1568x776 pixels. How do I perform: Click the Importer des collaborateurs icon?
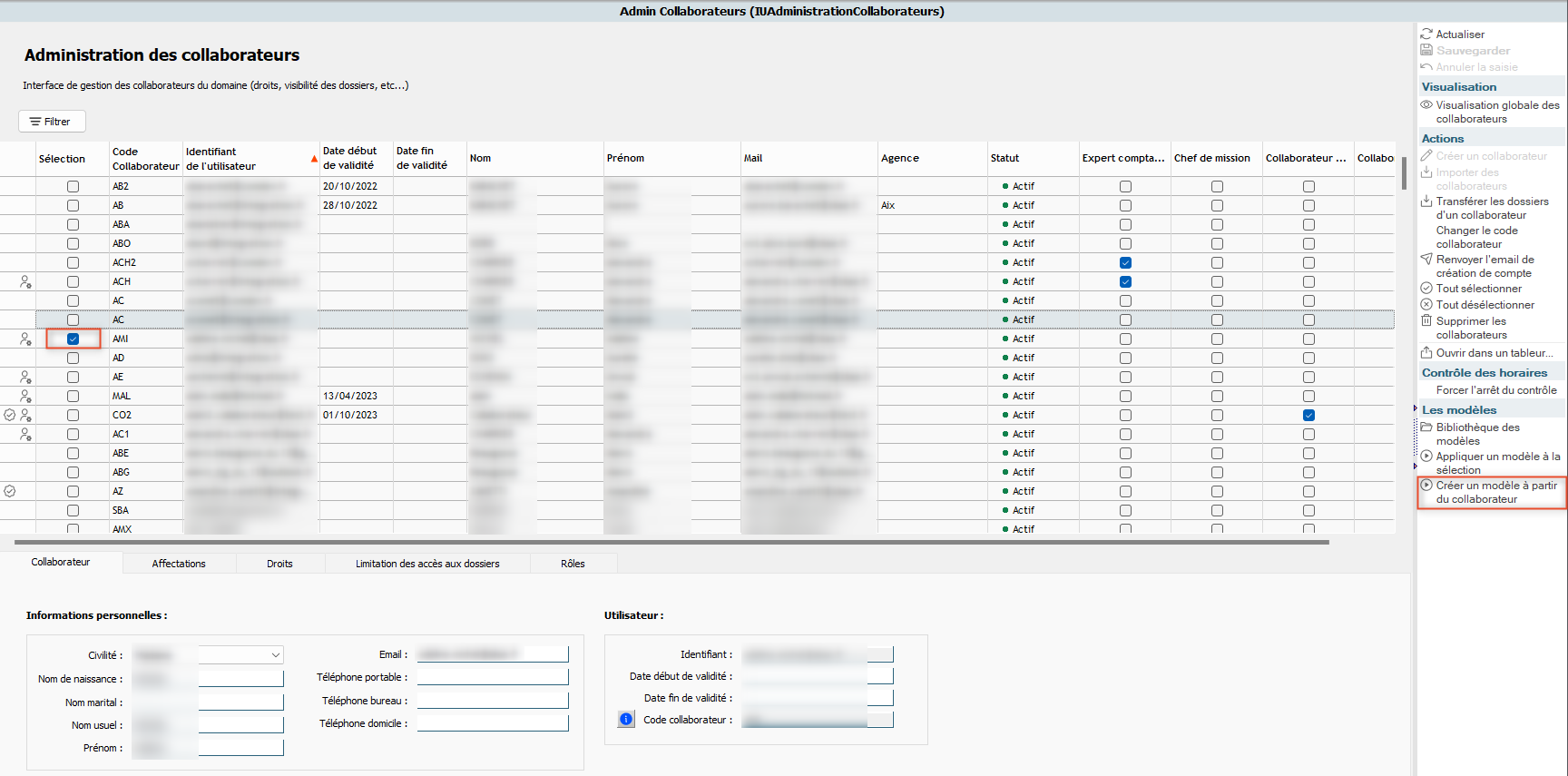click(x=1426, y=172)
